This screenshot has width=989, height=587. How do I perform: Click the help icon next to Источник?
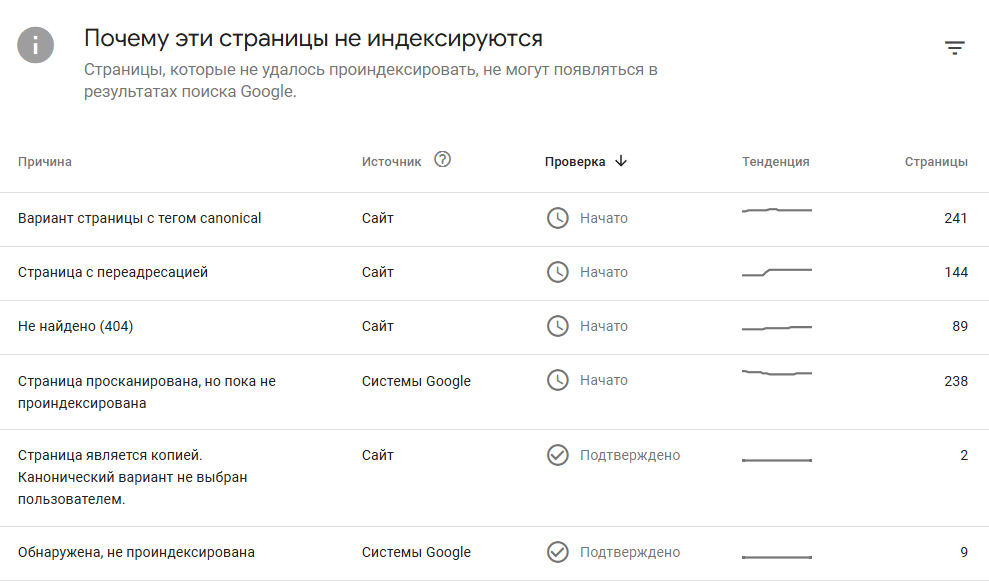[443, 160]
